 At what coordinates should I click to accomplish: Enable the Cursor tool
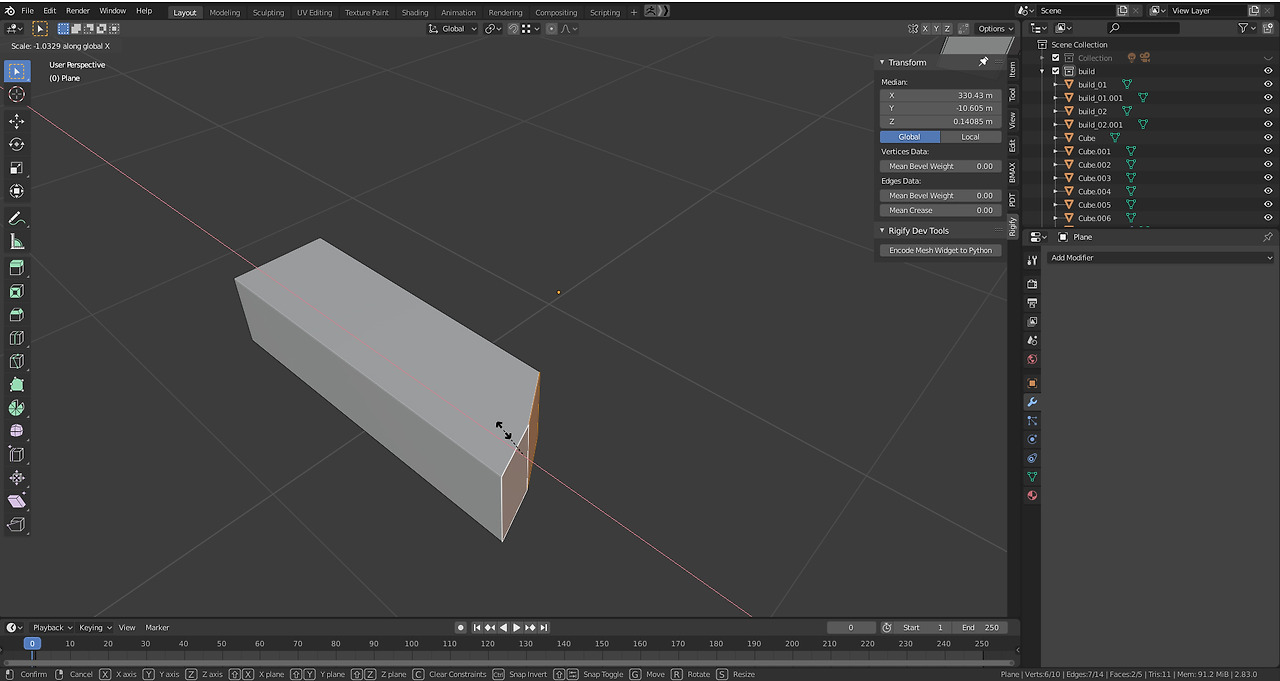tap(16, 95)
